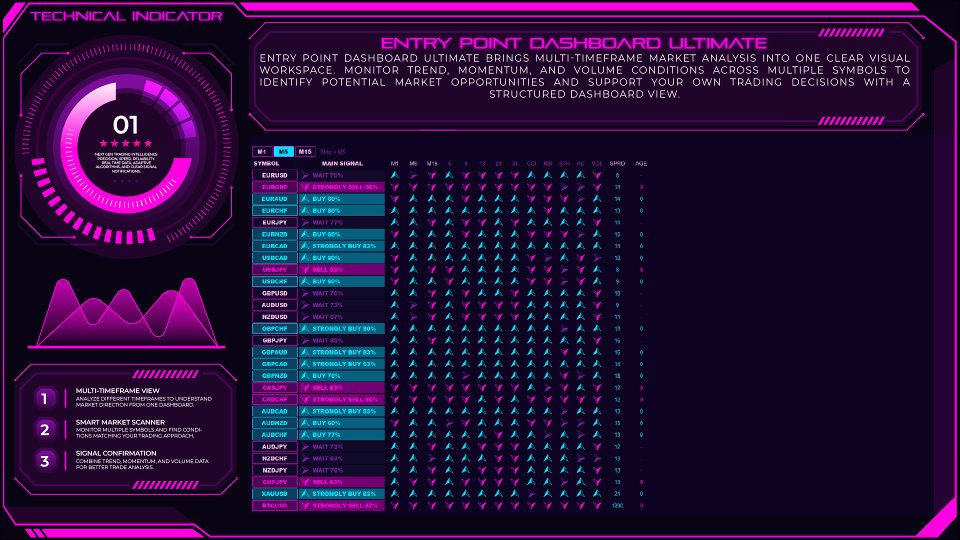Image resolution: width=960 pixels, height=540 pixels.
Task: Click the BTCUSD symbol button
Action: click(275, 505)
